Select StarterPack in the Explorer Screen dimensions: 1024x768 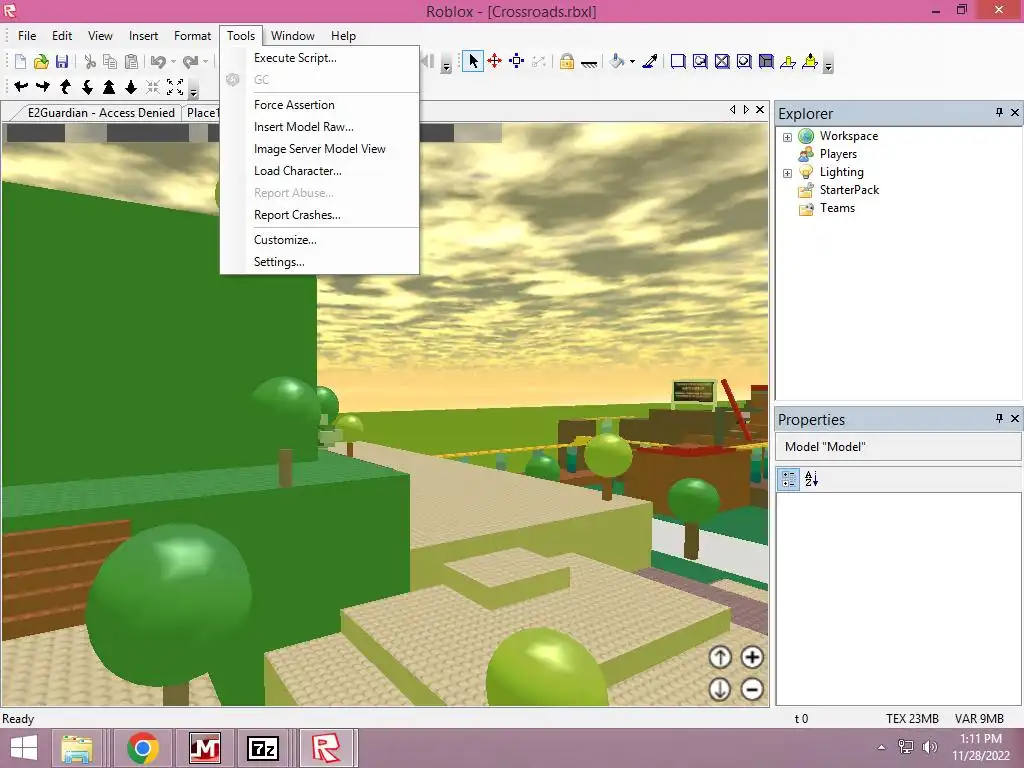pos(849,190)
